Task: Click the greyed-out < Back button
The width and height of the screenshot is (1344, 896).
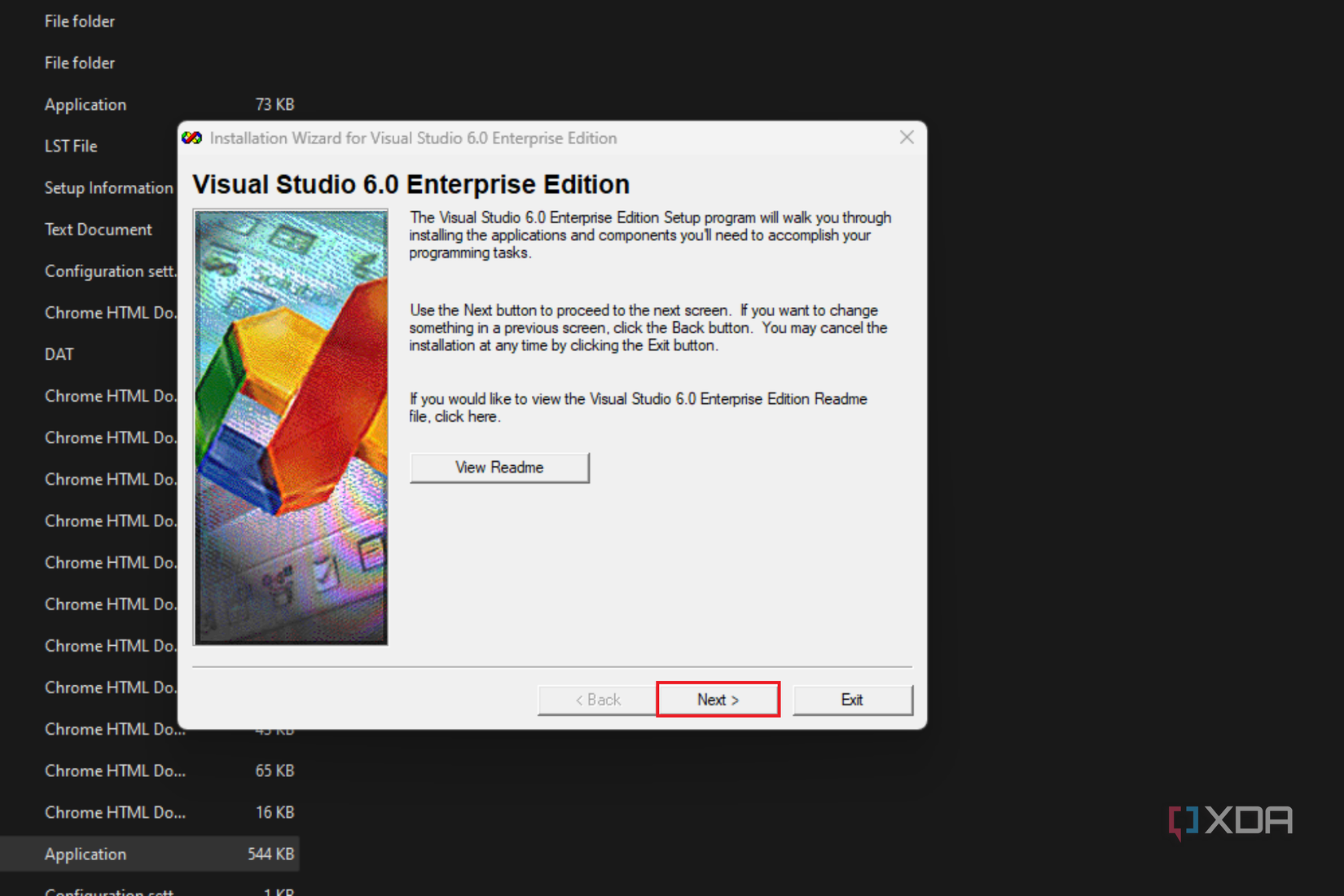Action: click(597, 700)
